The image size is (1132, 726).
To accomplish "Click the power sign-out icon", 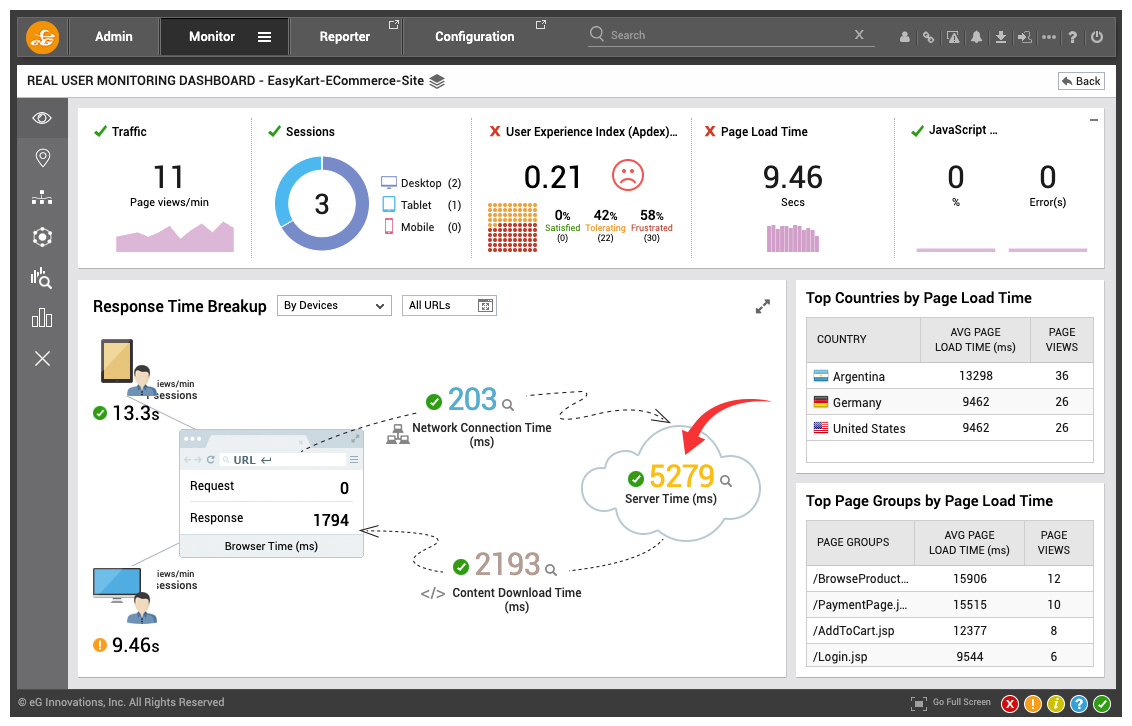I will click(x=1097, y=37).
